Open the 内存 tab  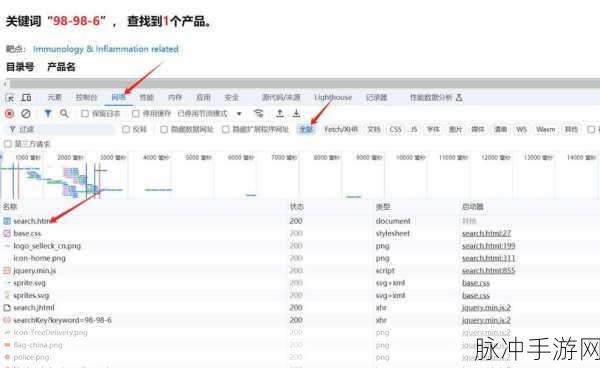point(175,98)
